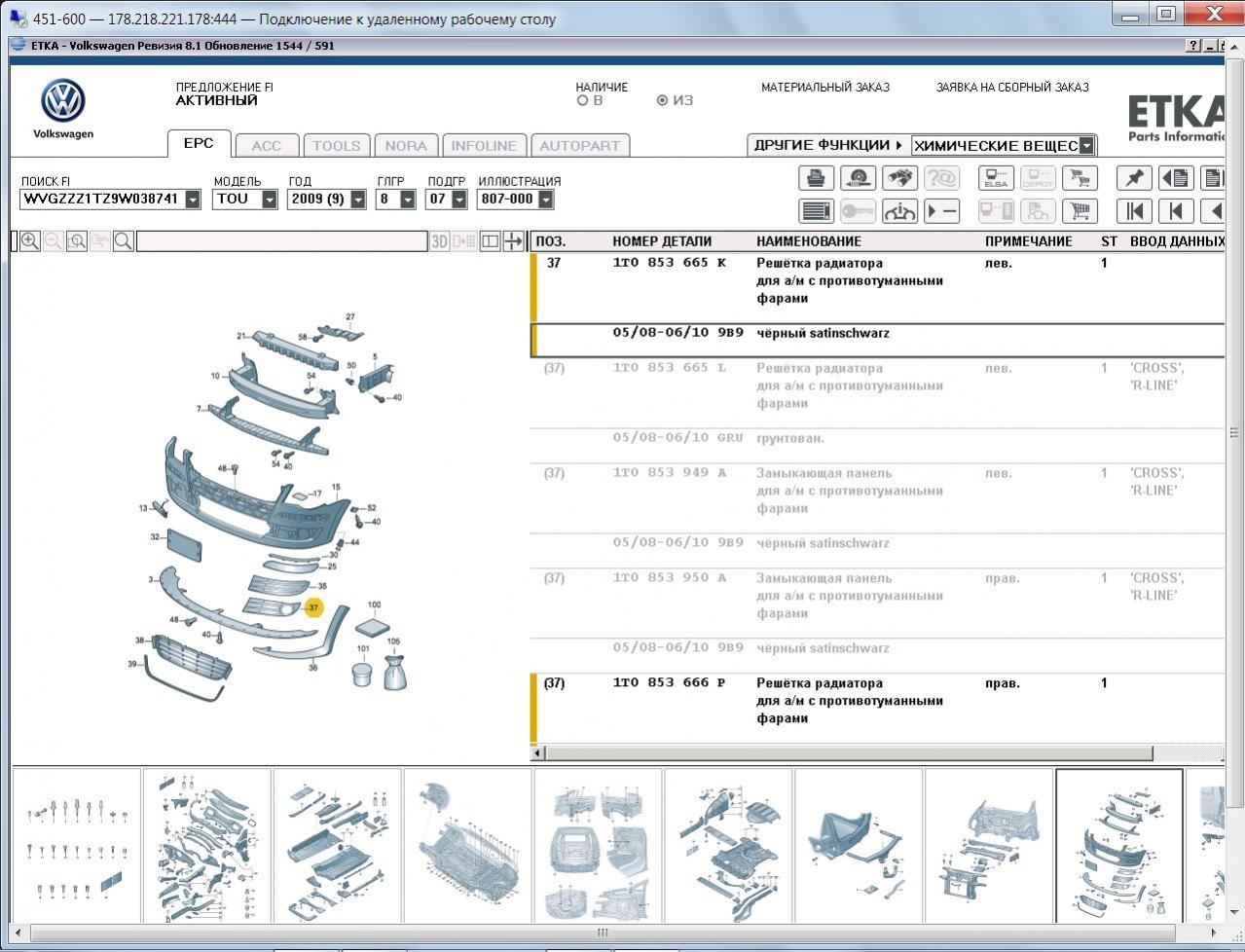This screenshot has height=952, width=1245.
Task: Click the Print icon in the toolbar
Action: pos(816,178)
